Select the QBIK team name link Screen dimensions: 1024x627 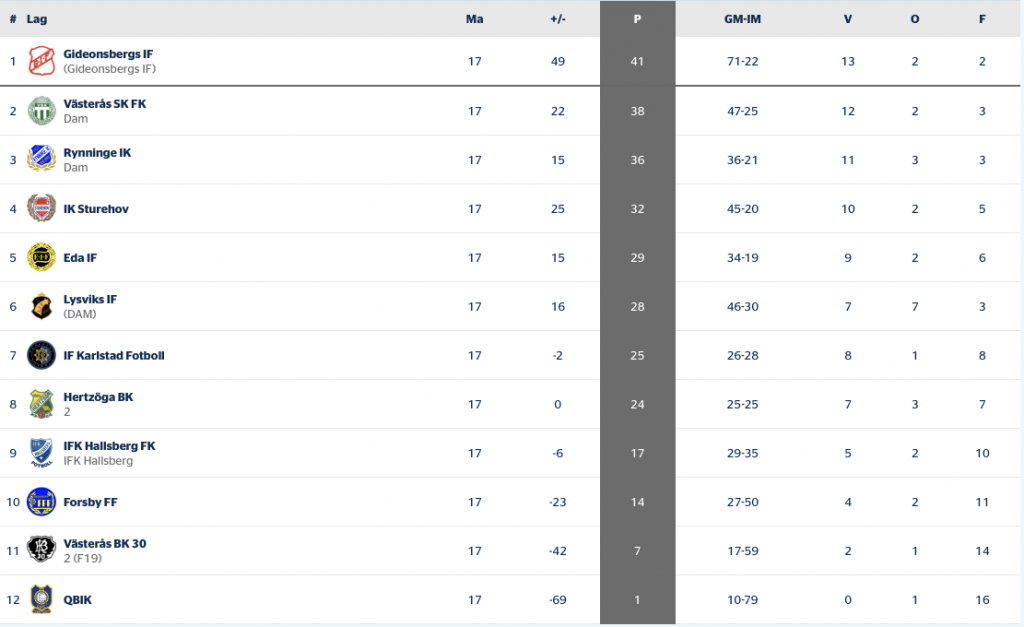pos(78,600)
